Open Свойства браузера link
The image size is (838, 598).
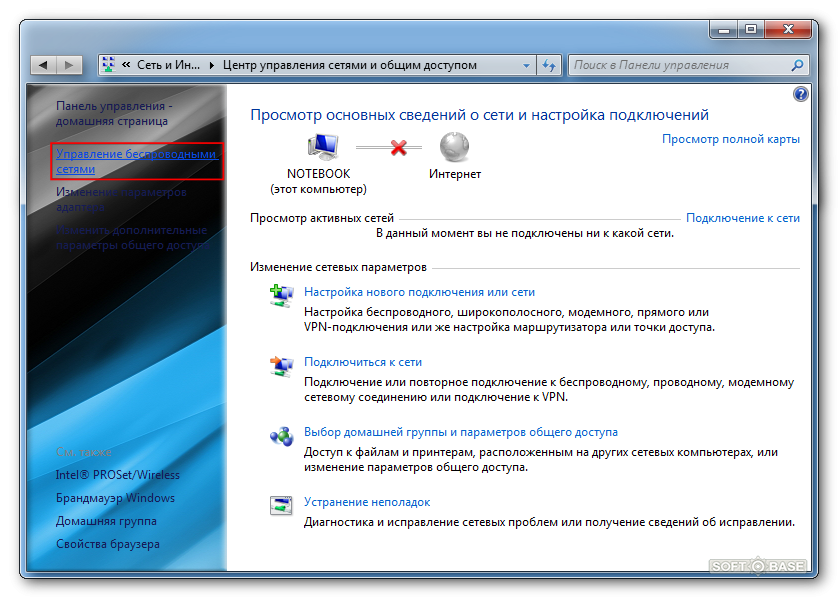point(107,544)
